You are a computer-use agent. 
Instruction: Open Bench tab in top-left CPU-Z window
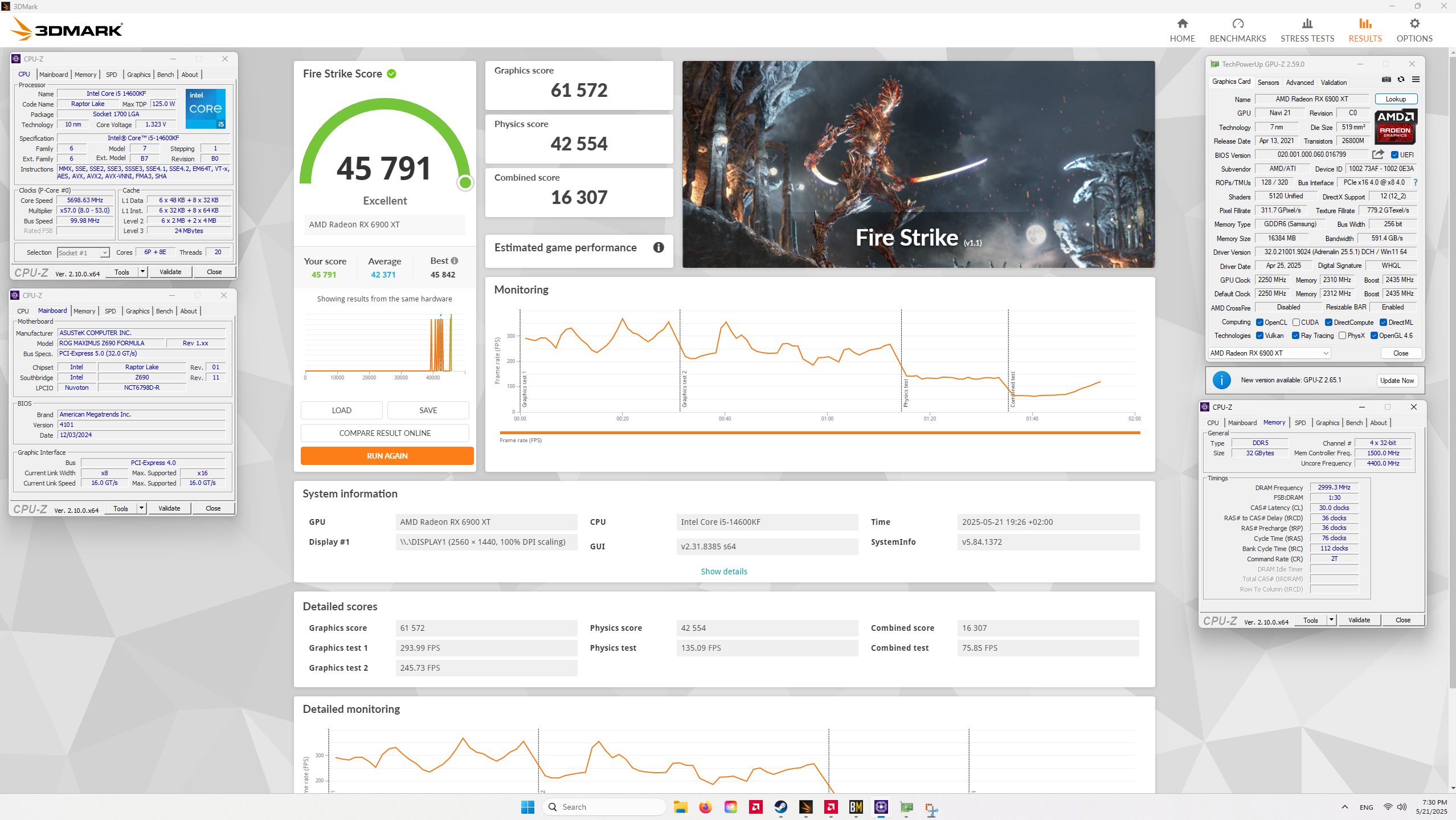click(x=165, y=75)
